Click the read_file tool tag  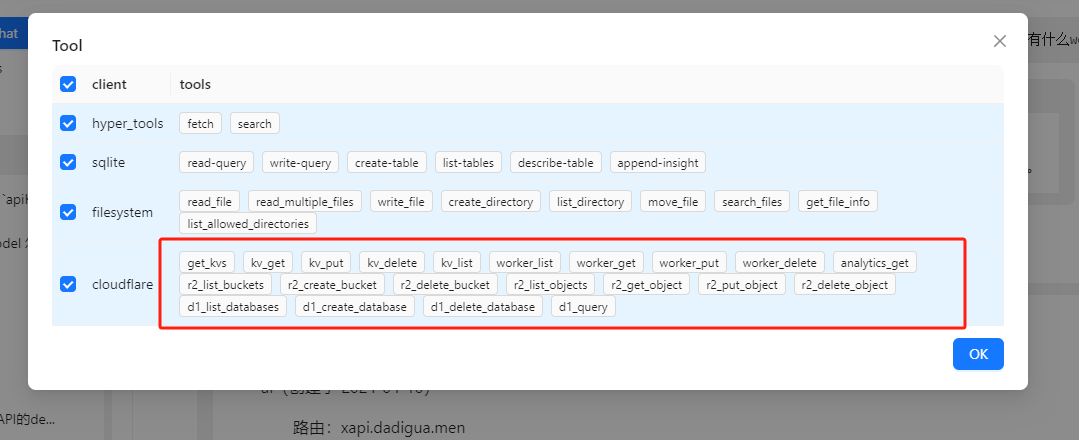point(209,202)
